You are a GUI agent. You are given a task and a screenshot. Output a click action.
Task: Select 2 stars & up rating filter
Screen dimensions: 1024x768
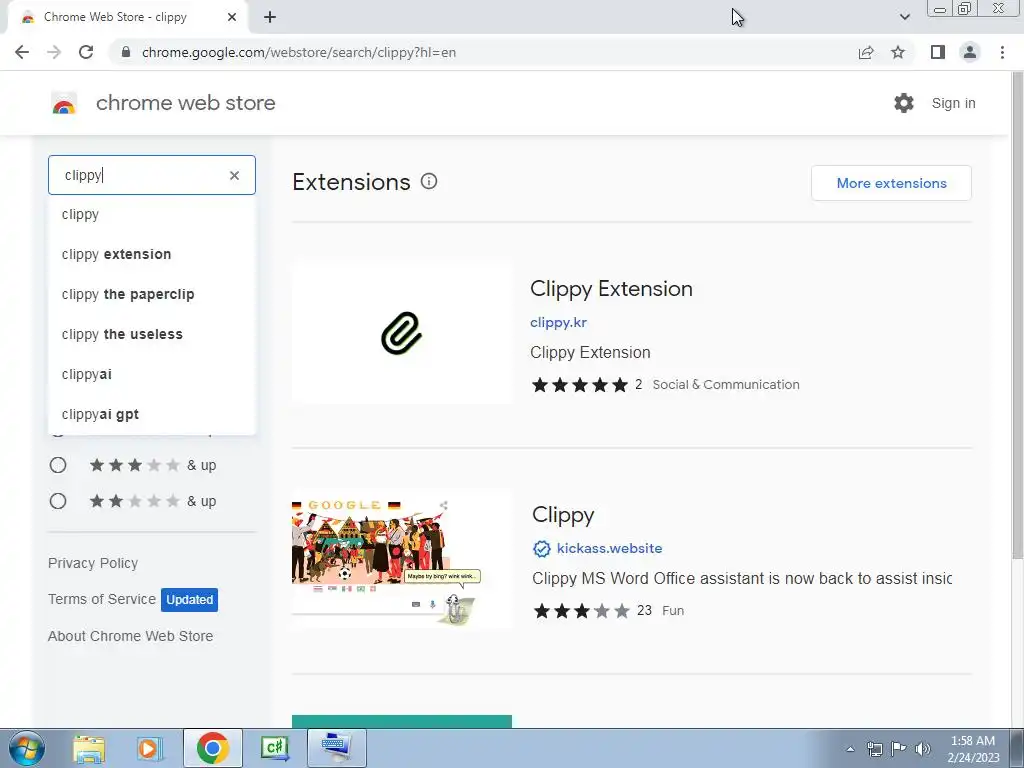click(x=58, y=501)
